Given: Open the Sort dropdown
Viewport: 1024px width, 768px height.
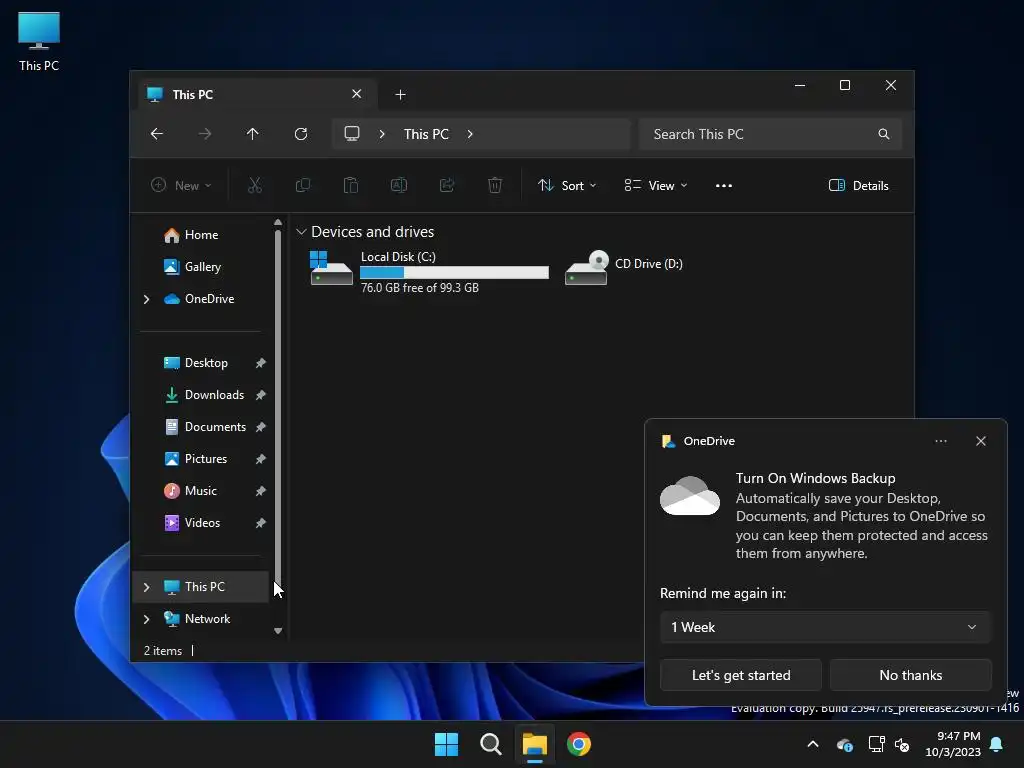Looking at the screenshot, I should 567,185.
